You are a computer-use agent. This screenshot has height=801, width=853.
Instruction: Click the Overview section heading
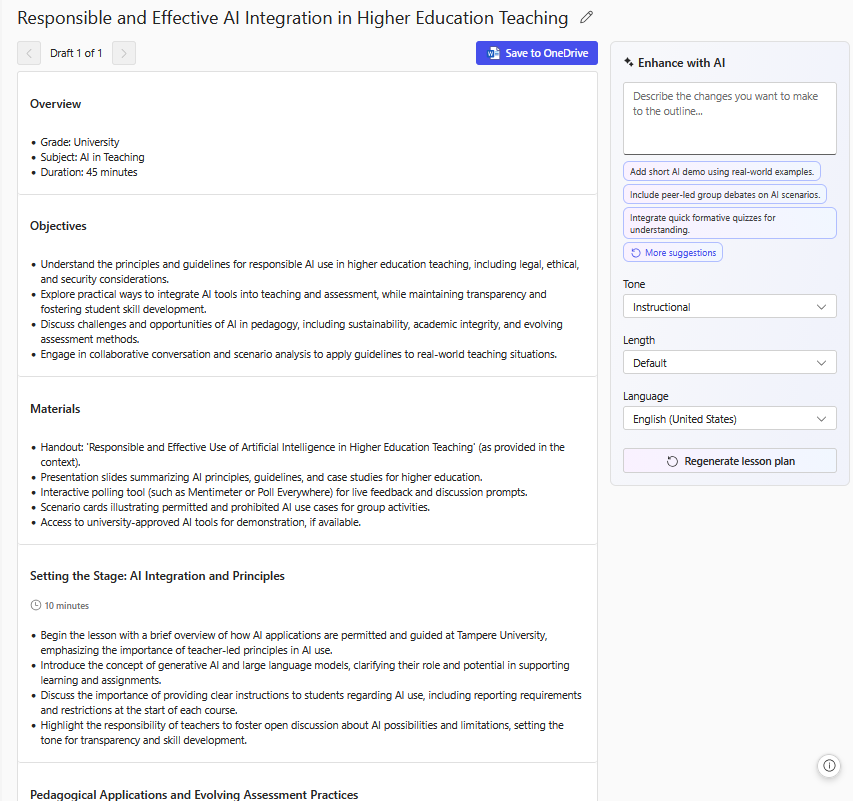click(56, 104)
